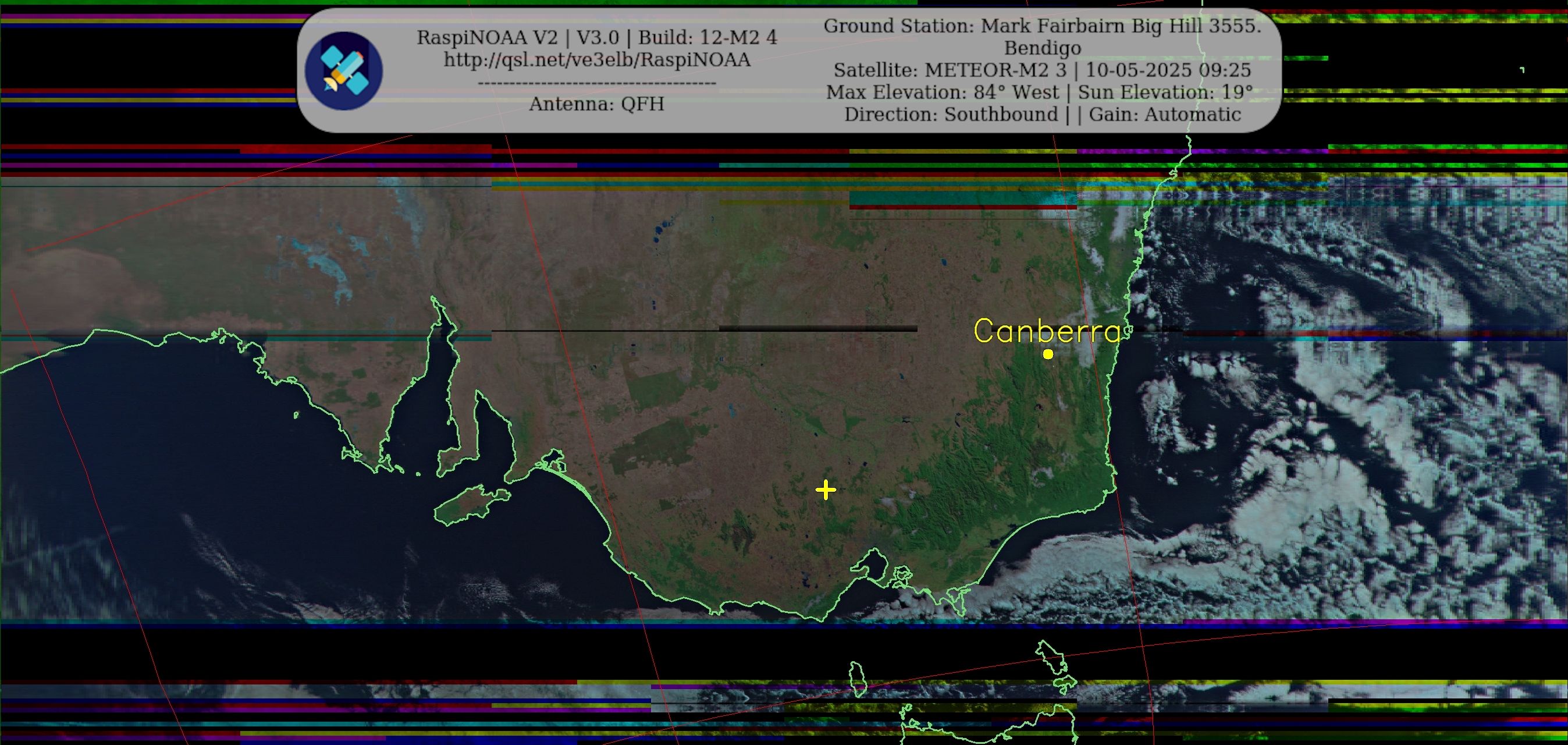This screenshot has width=1568, height=745.
Task: Click the 'RaspiNOAA V2 | V3.0 | Build: 12-M2 4' text
Action: [x=596, y=38]
